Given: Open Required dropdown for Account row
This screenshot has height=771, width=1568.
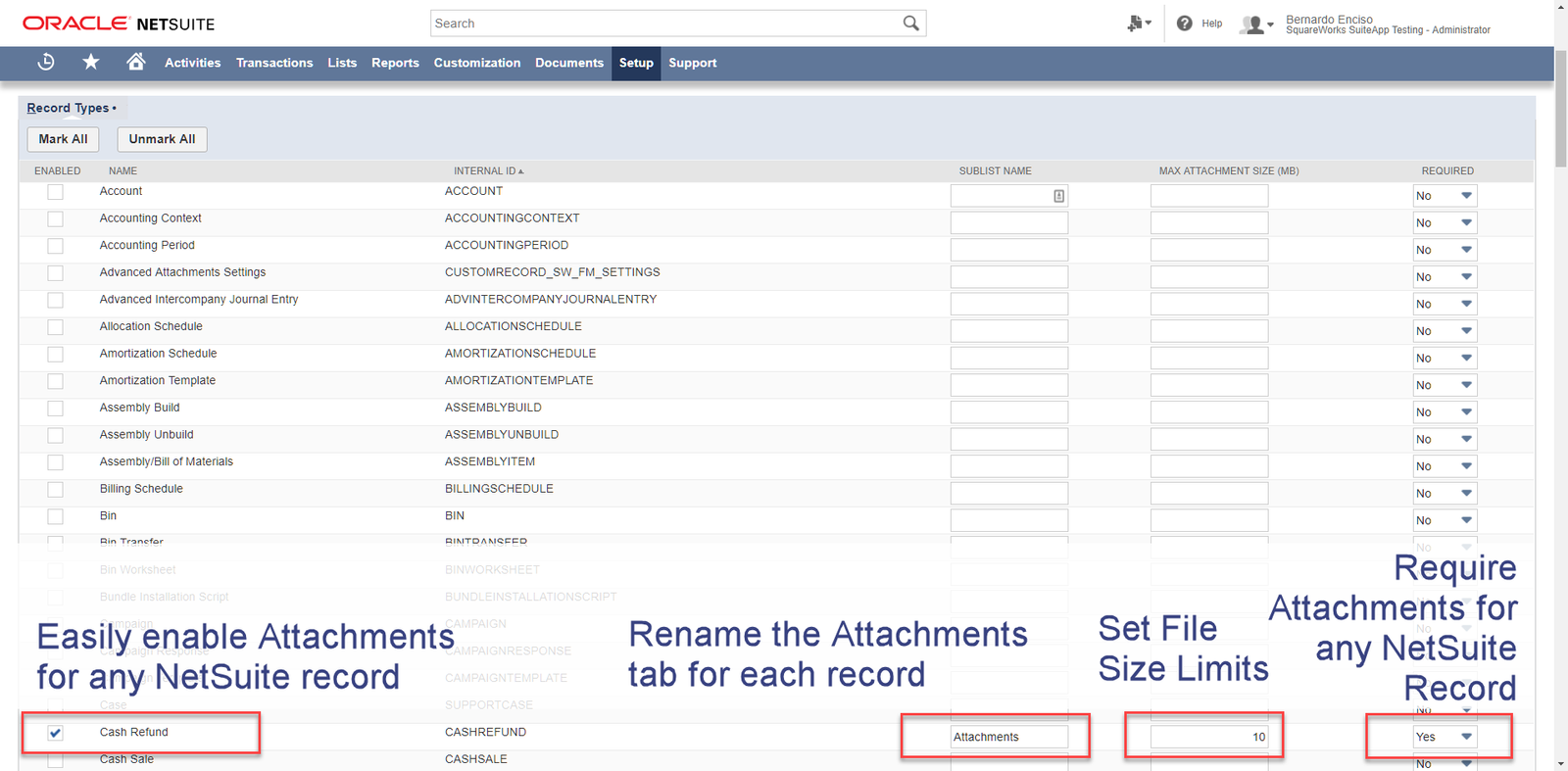Looking at the screenshot, I should click(x=1445, y=196).
